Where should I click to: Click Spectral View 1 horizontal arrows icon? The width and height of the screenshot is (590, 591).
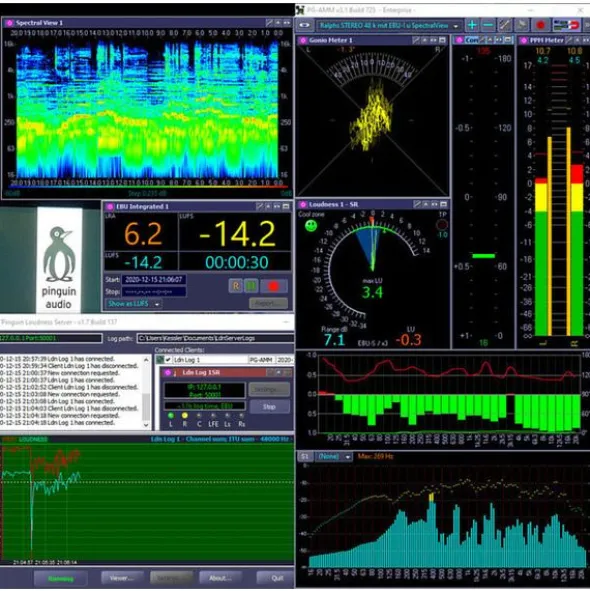pos(287,23)
